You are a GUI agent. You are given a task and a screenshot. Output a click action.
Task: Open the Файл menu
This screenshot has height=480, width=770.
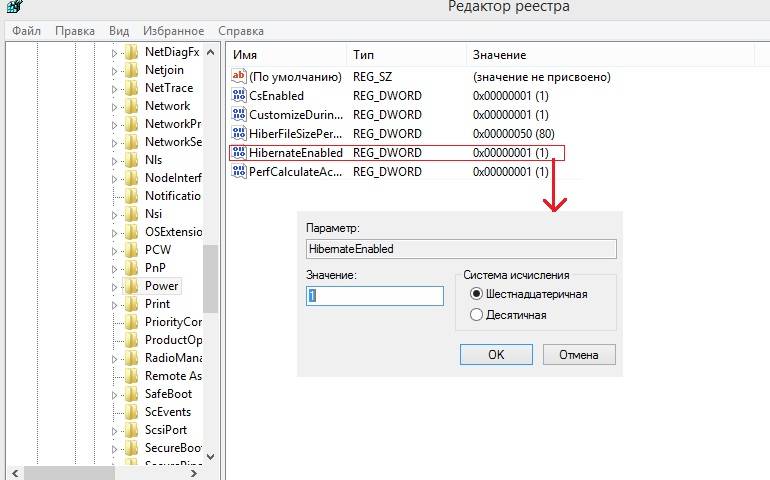27,31
